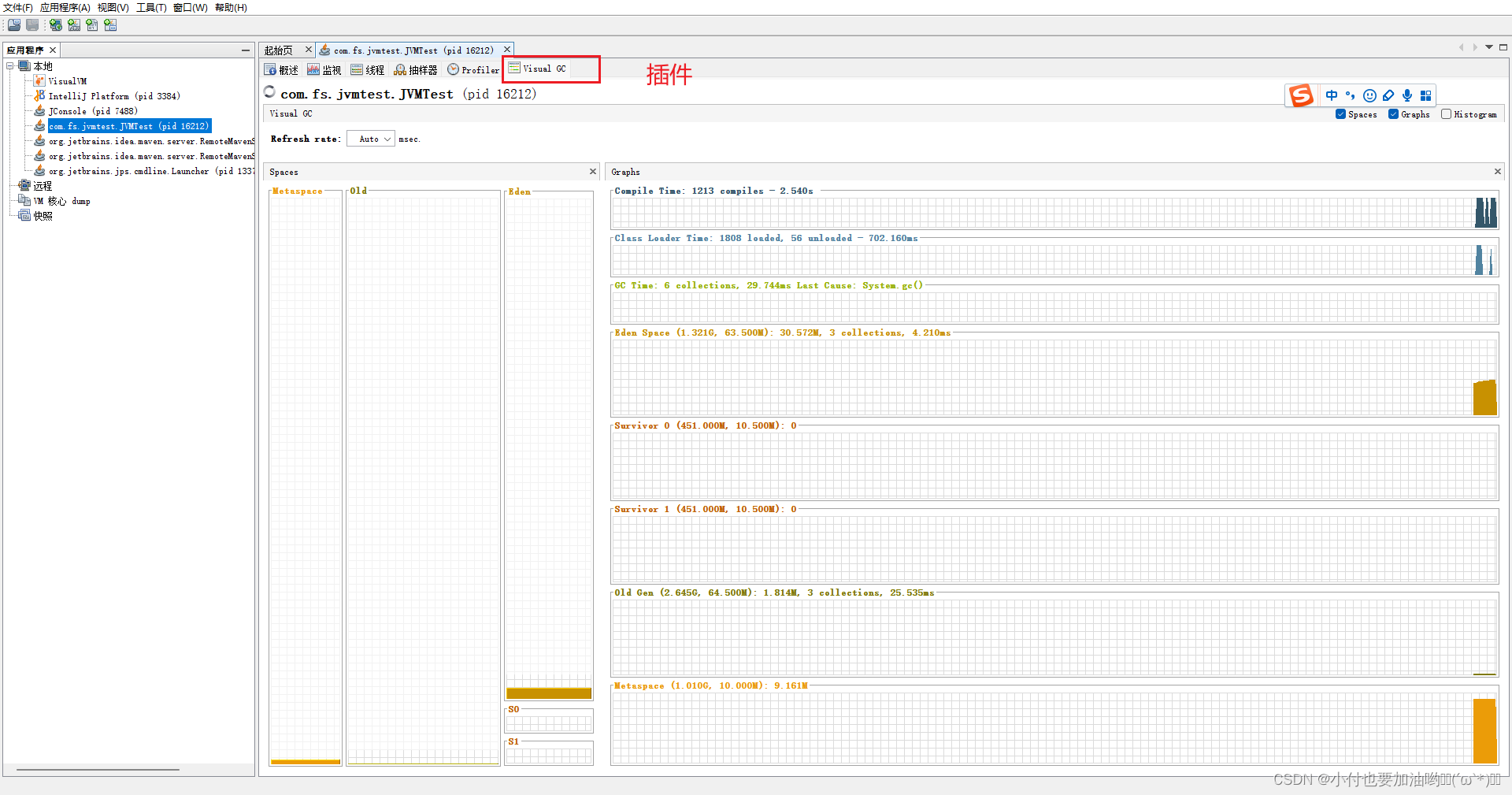This screenshot has height=795, width=1512.
Task: Click the load snapshot toolbar icon
Action: (14, 25)
